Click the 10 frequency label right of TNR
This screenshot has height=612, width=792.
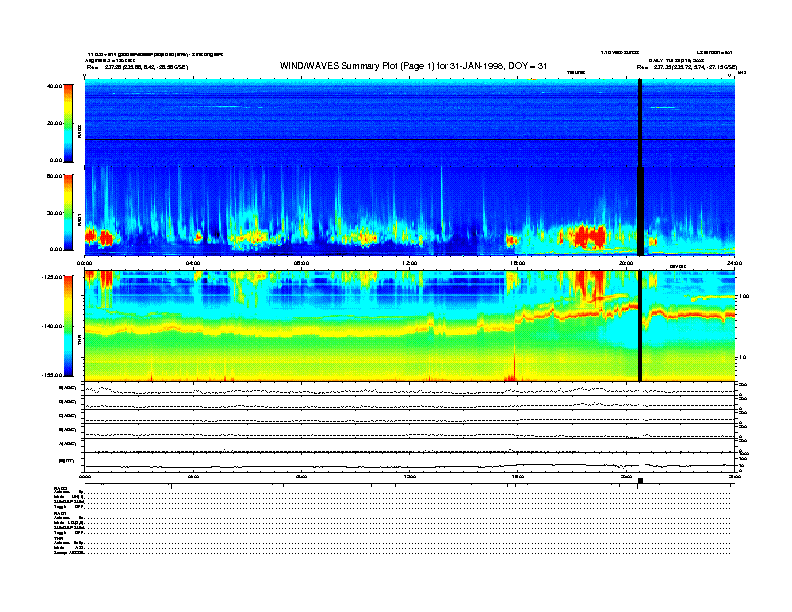tap(744, 358)
